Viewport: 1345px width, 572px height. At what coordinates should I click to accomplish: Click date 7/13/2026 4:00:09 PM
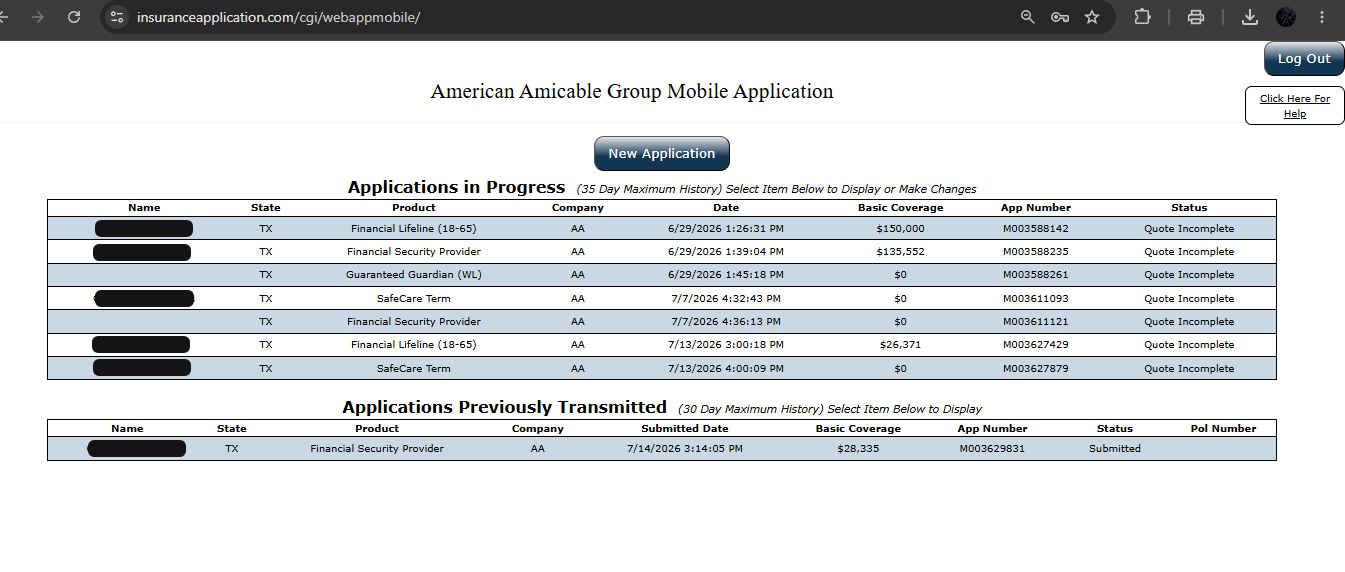pos(726,368)
